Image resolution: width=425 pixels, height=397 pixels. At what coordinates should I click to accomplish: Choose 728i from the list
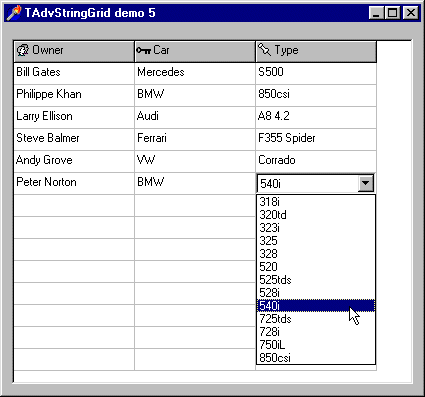(x=316, y=332)
